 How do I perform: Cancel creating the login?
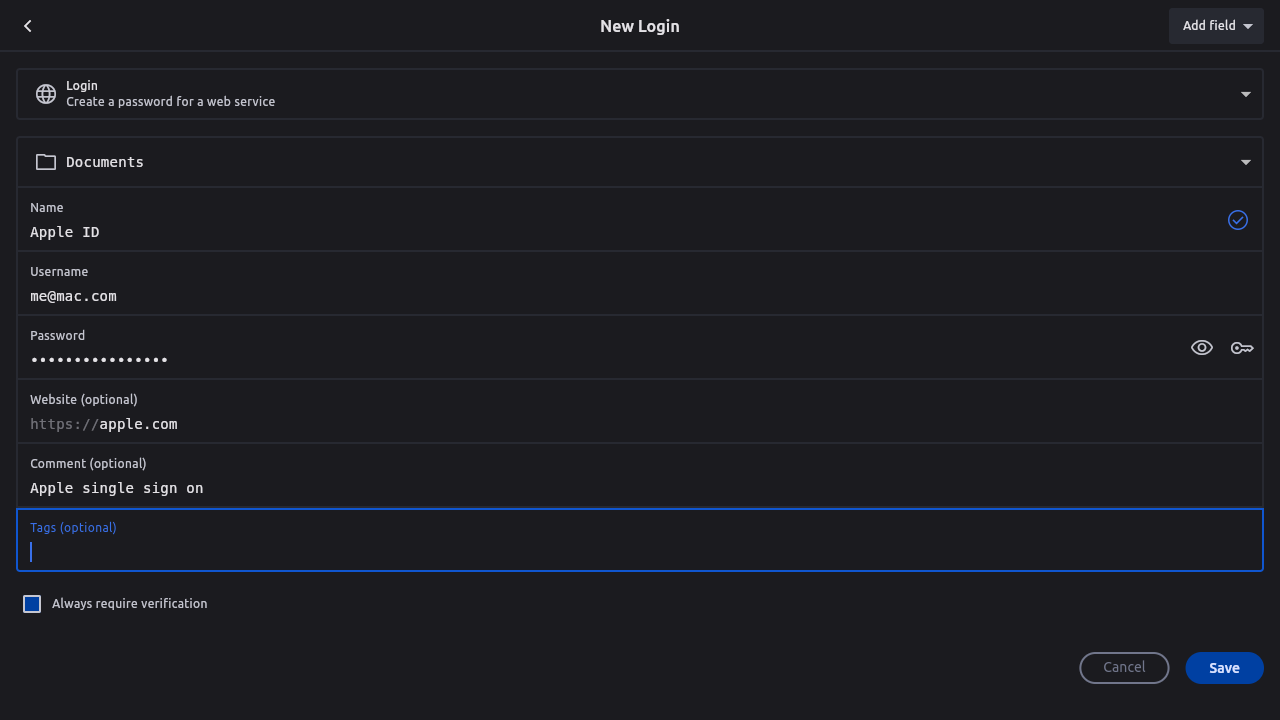click(x=1124, y=668)
